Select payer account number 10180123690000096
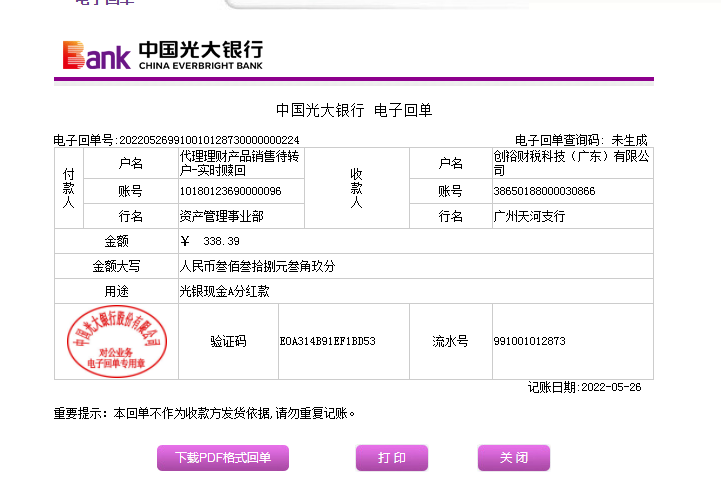This screenshot has height=480, width=721. pos(230,191)
